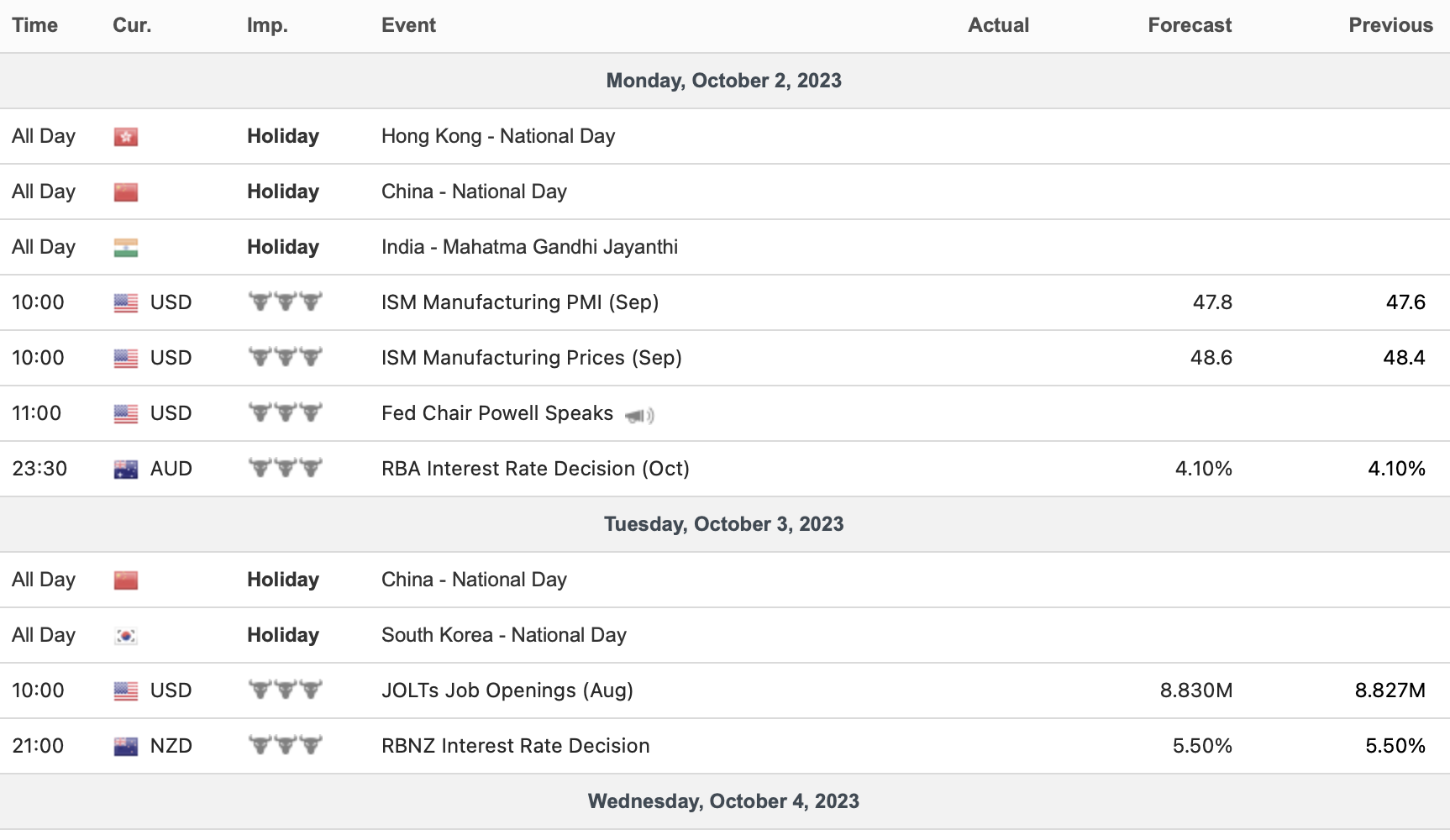Click the China flag in Tuesday's holiday row

(x=126, y=580)
